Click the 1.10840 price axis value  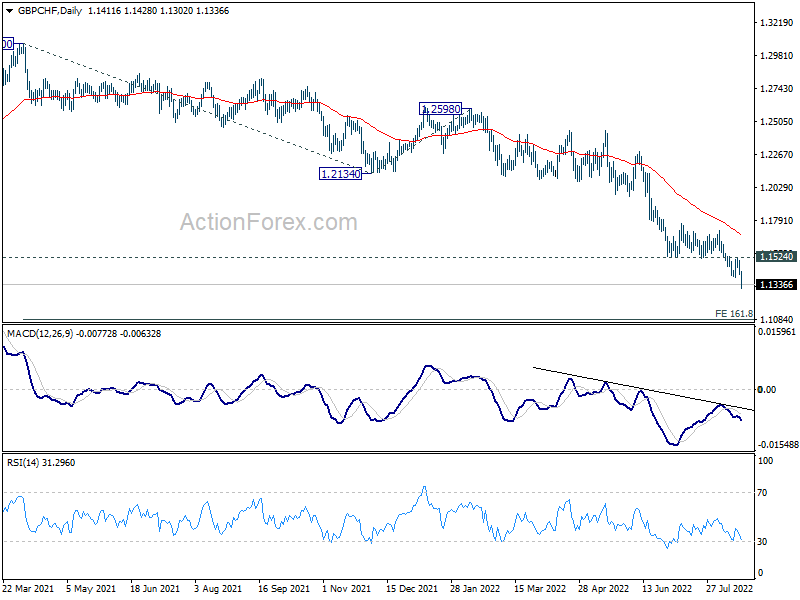pos(777,319)
